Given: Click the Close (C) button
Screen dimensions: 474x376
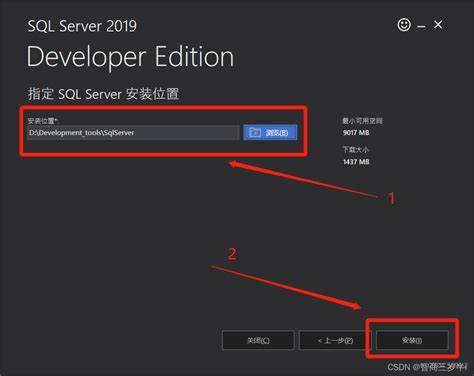Looking at the screenshot, I should click(x=258, y=340).
